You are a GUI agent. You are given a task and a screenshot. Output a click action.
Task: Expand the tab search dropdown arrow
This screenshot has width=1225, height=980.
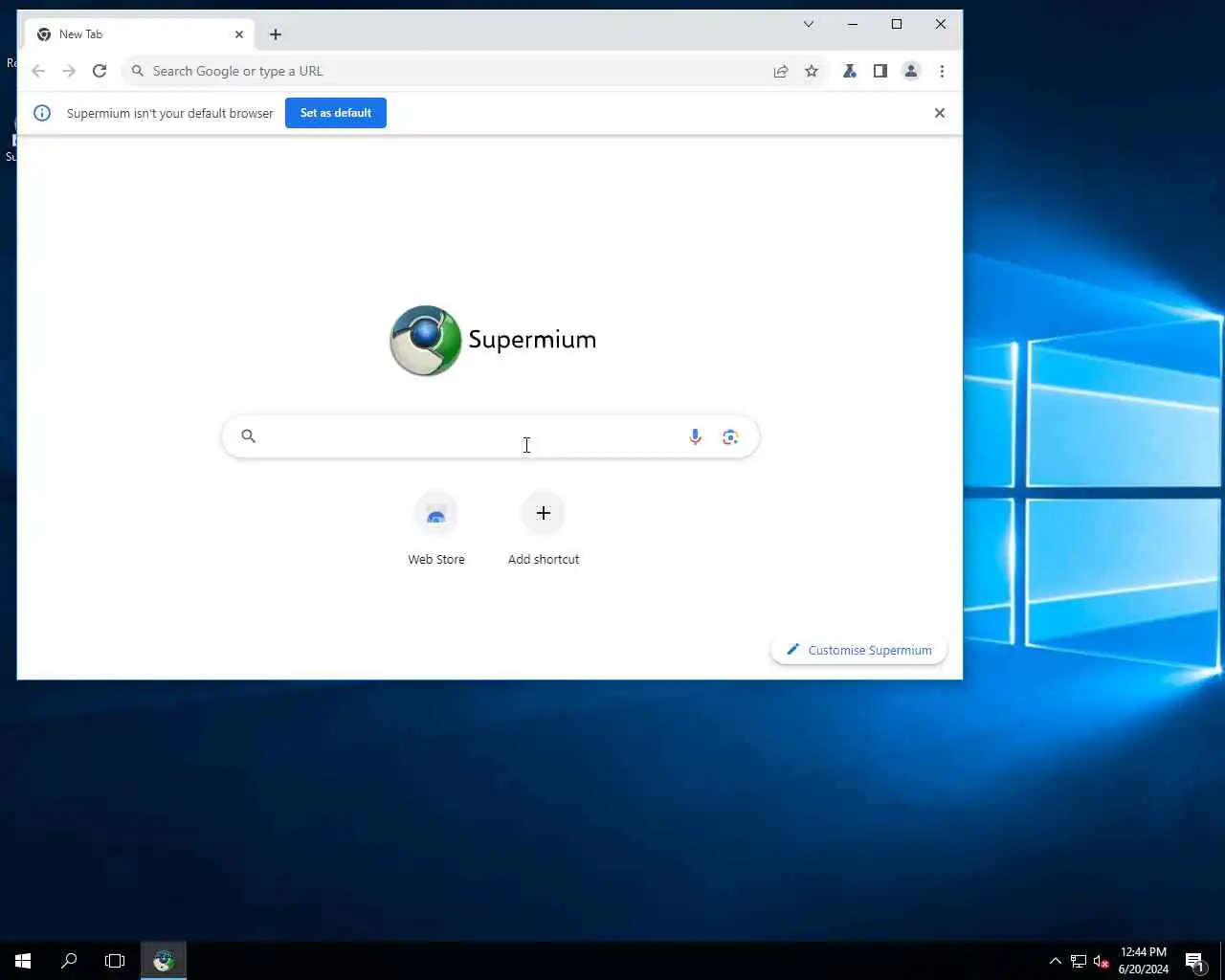[x=809, y=24]
